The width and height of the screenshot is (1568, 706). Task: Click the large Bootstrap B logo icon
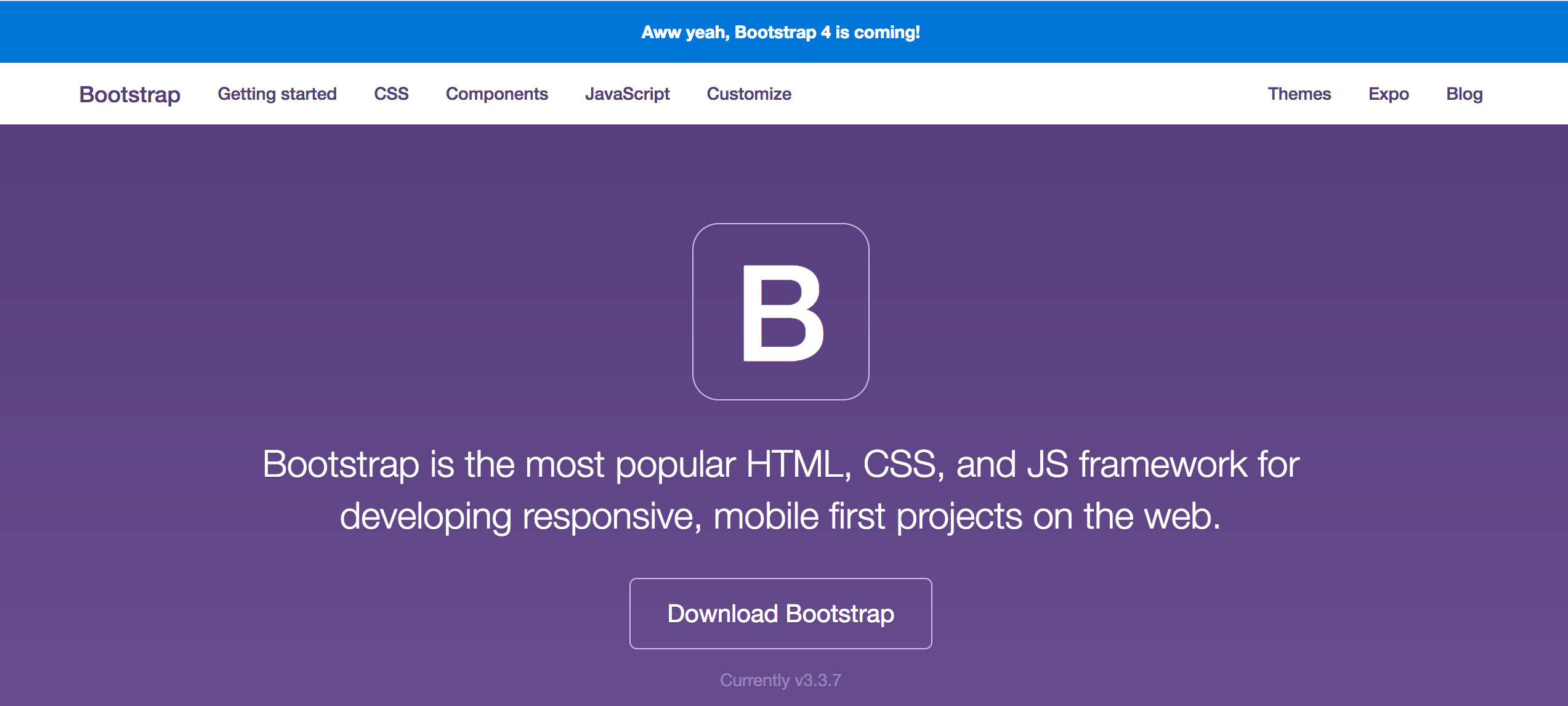tap(781, 312)
